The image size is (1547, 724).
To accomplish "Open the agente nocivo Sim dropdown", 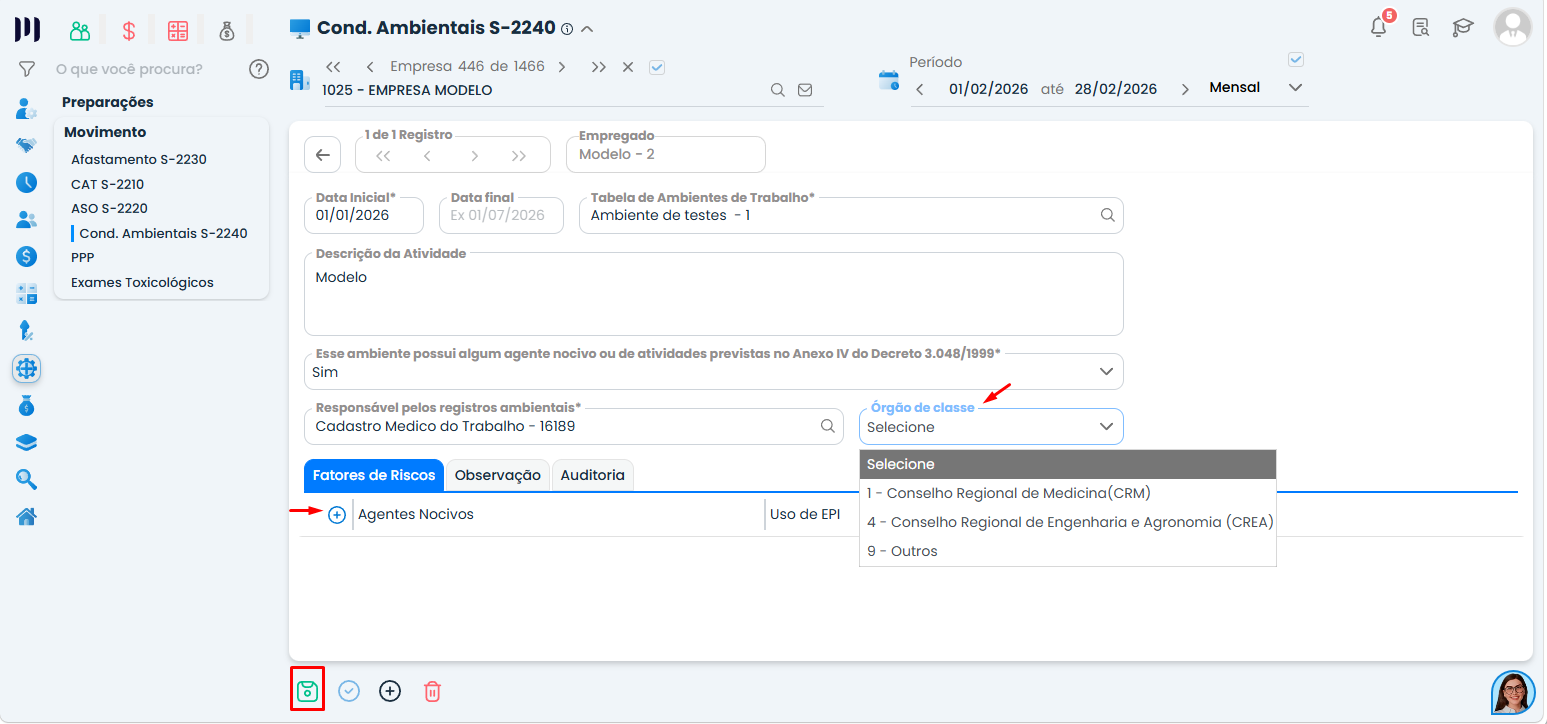I will [714, 372].
